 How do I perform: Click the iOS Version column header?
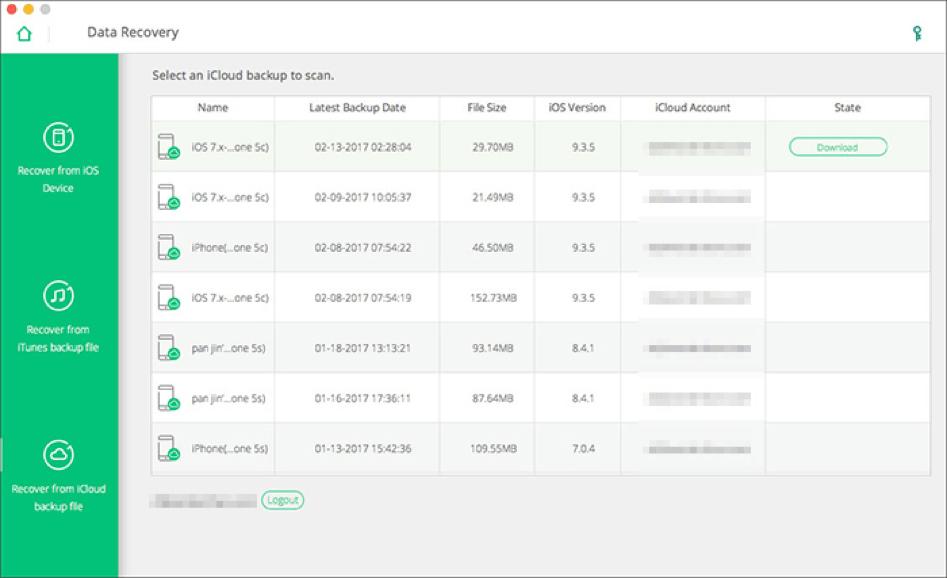(576, 107)
